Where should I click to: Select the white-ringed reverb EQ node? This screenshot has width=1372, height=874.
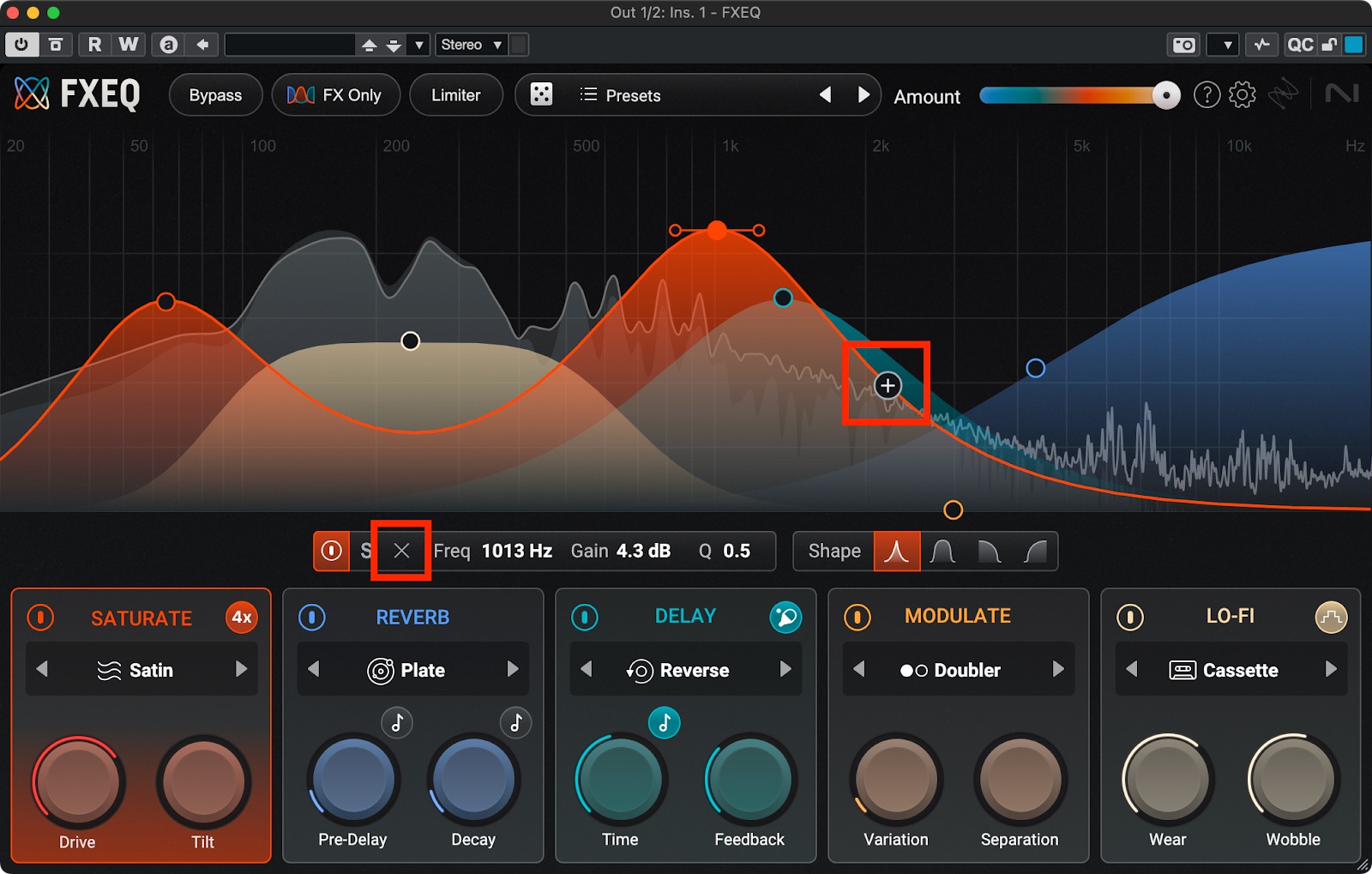(411, 341)
